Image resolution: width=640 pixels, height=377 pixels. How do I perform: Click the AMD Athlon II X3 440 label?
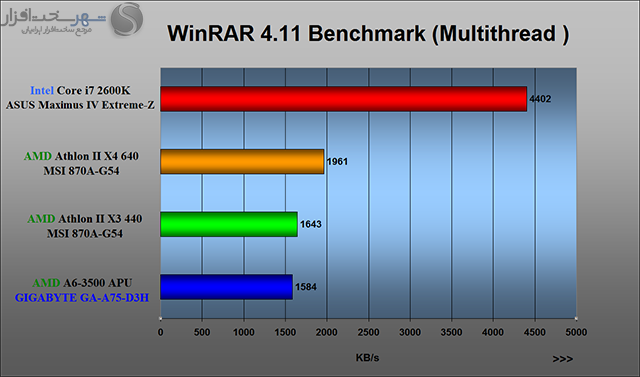85,219
